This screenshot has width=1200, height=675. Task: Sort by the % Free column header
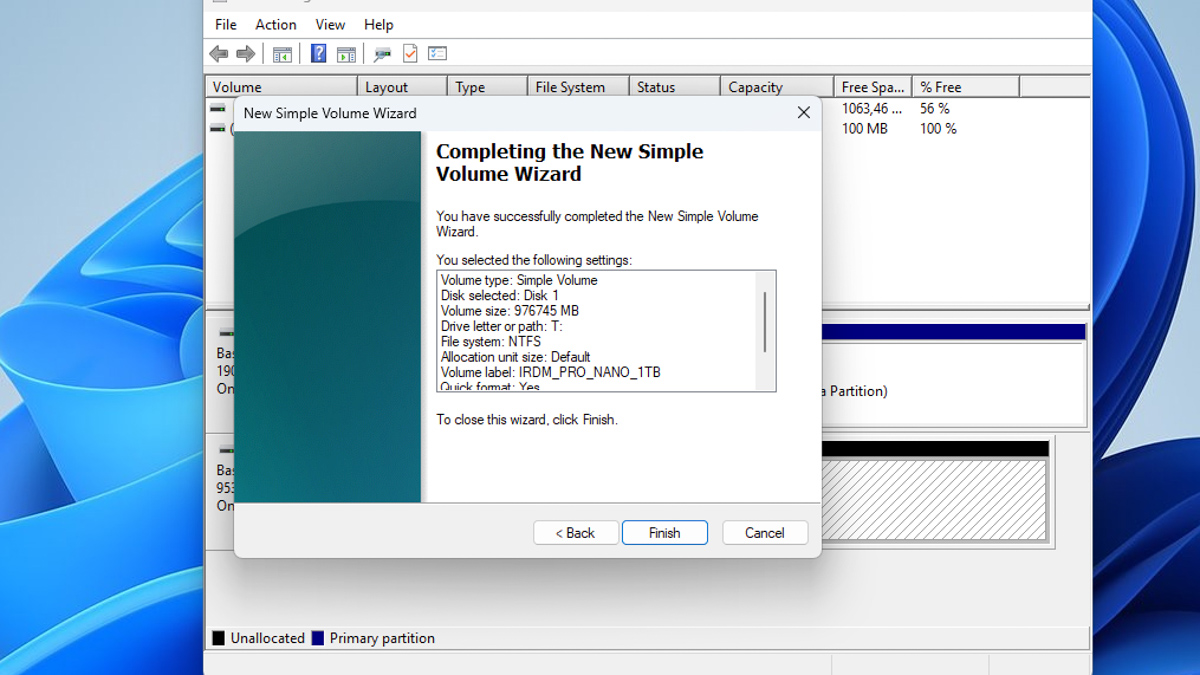click(x=965, y=87)
